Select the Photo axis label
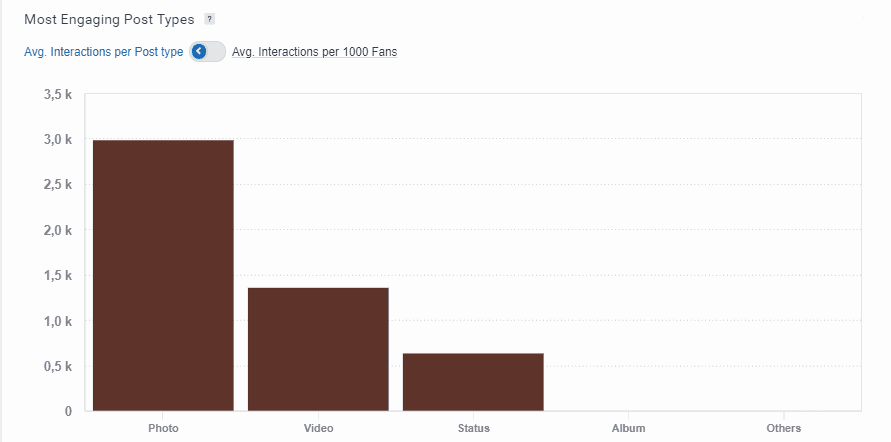This screenshot has height=442, width=891. (163, 428)
